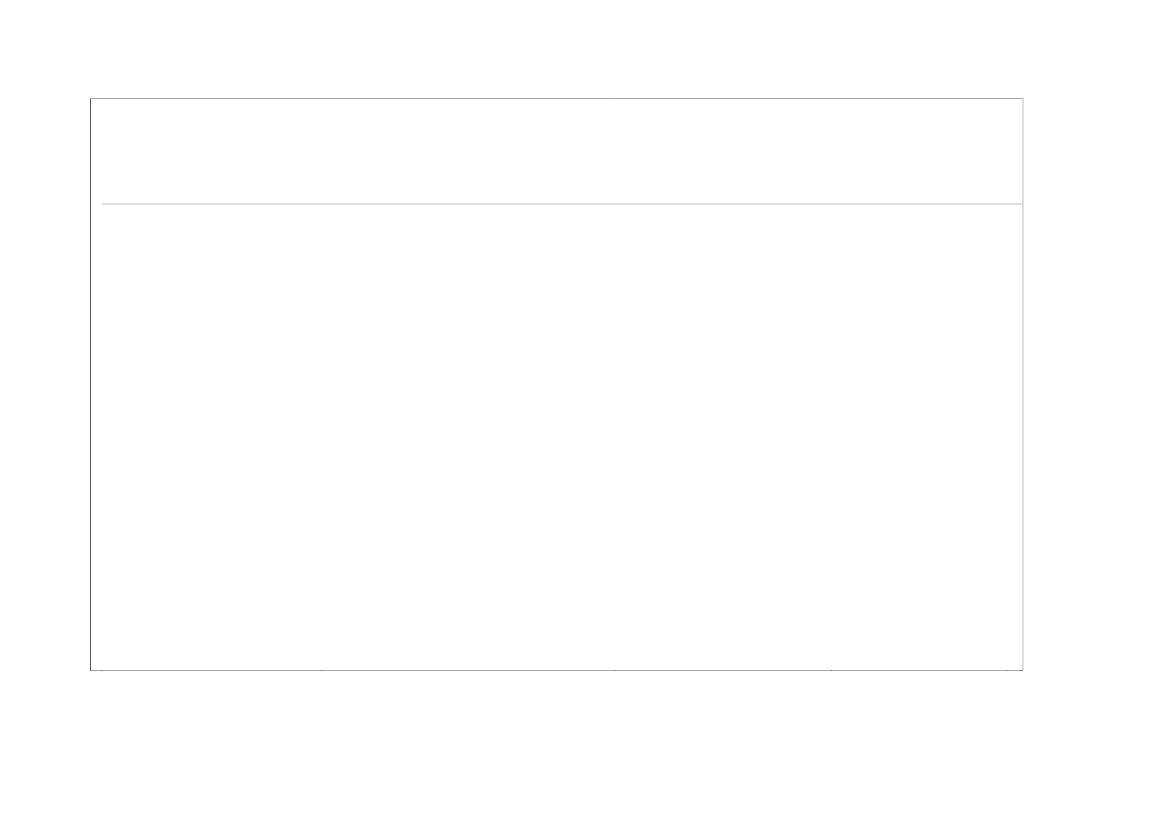Click the empty margin below the bordered panel

coord(556,748)
